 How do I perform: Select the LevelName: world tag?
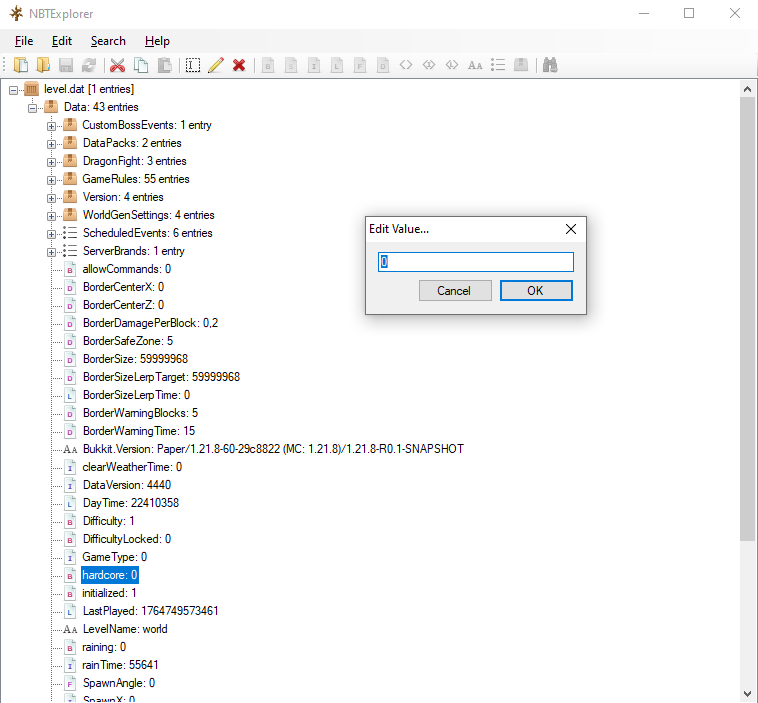tap(124, 629)
